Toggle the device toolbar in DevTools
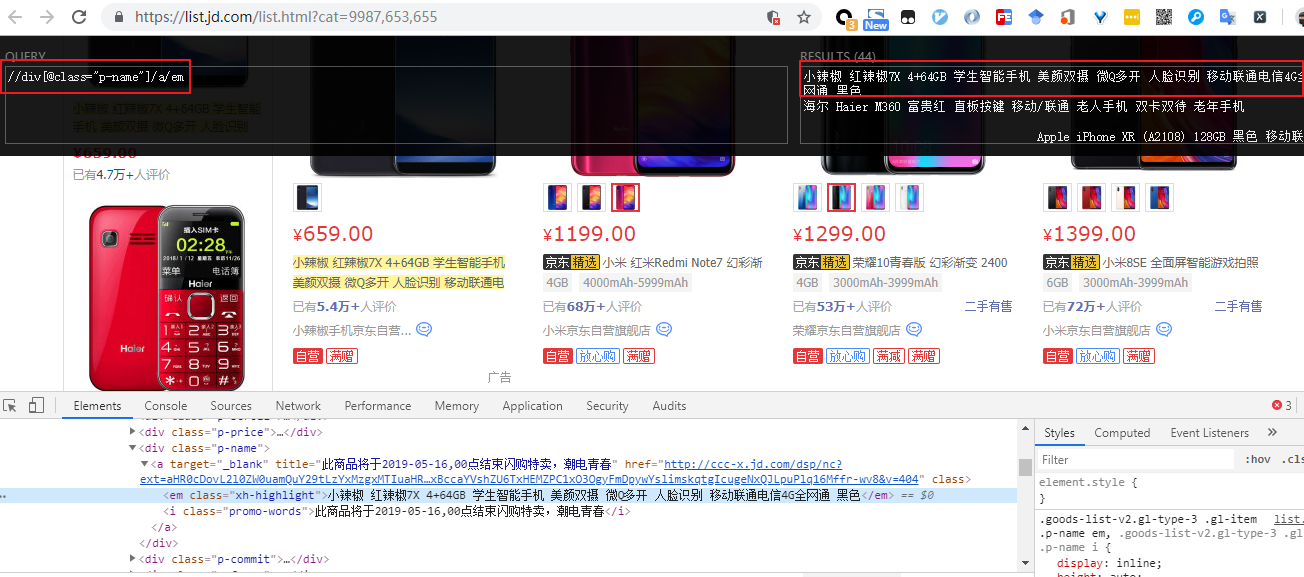 tap(36, 405)
